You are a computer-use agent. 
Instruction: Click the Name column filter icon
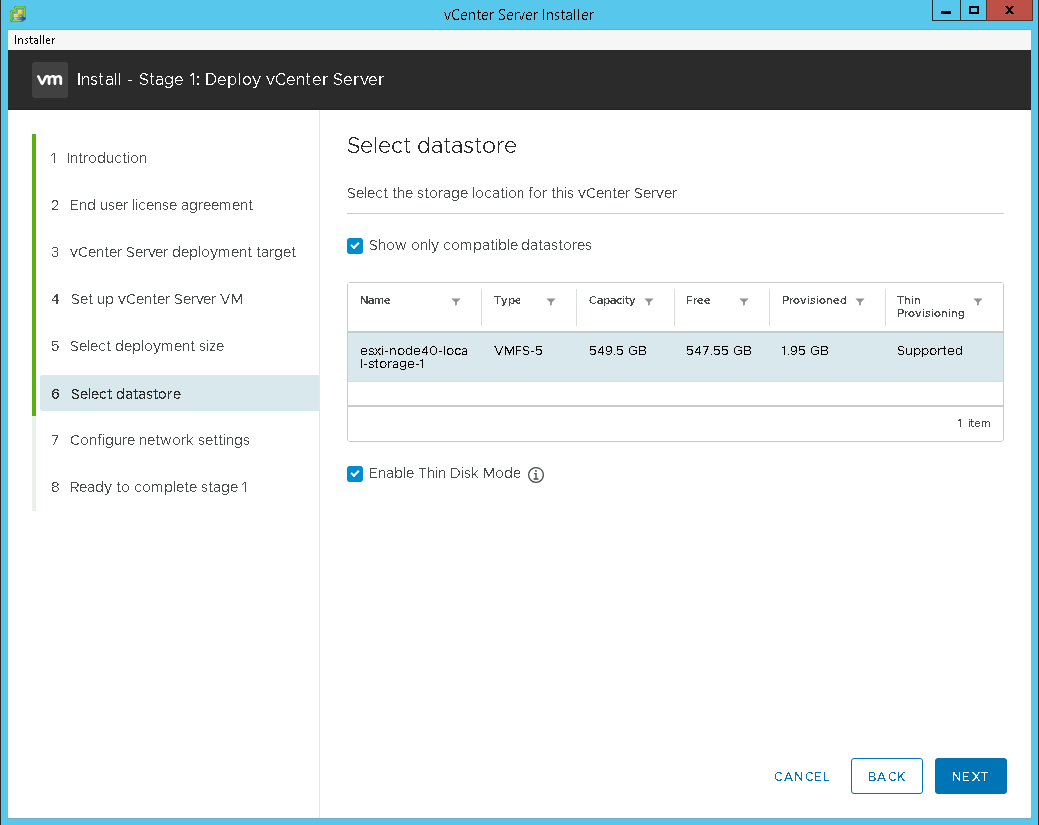pyautogui.click(x=456, y=301)
